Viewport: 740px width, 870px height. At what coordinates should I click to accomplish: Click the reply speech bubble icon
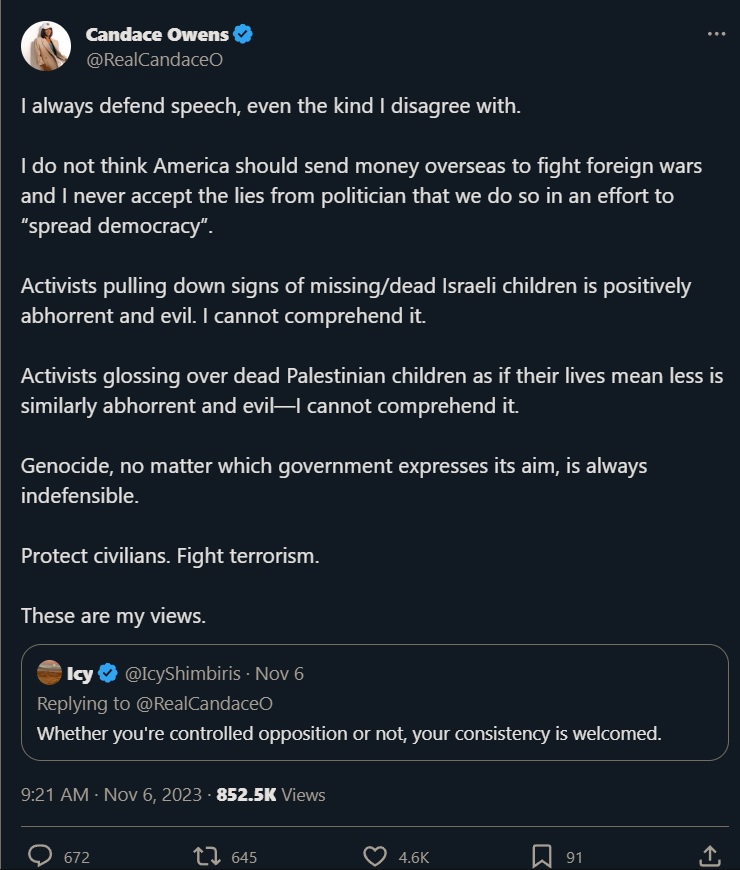(40, 856)
